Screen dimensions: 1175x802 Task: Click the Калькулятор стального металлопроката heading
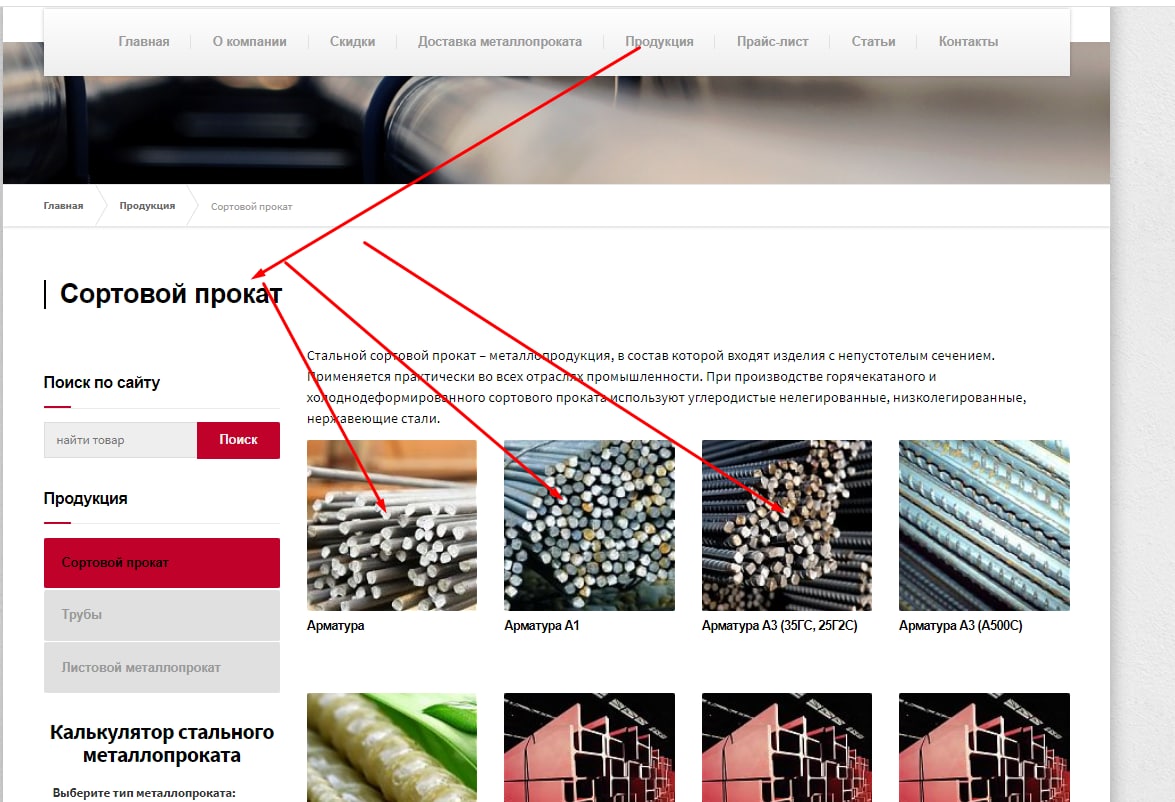[x=162, y=744]
